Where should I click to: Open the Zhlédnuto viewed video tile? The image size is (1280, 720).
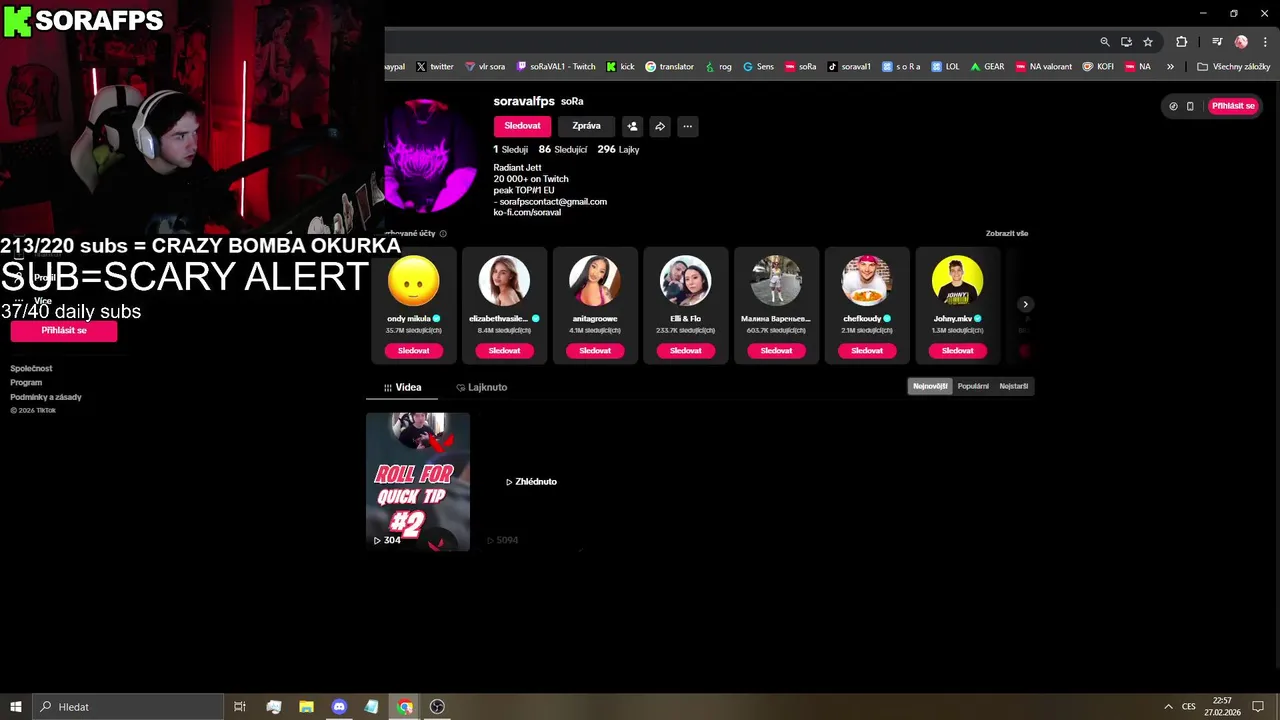(x=530, y=481)
